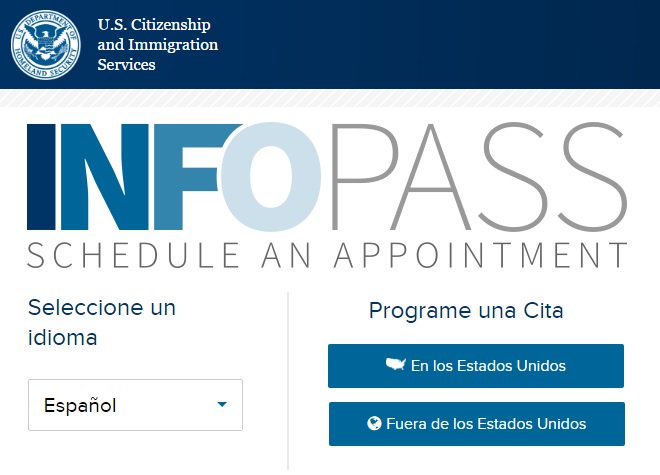Click the SCHEDULE AN APPOINTMENT tagline

click(327, 256)
